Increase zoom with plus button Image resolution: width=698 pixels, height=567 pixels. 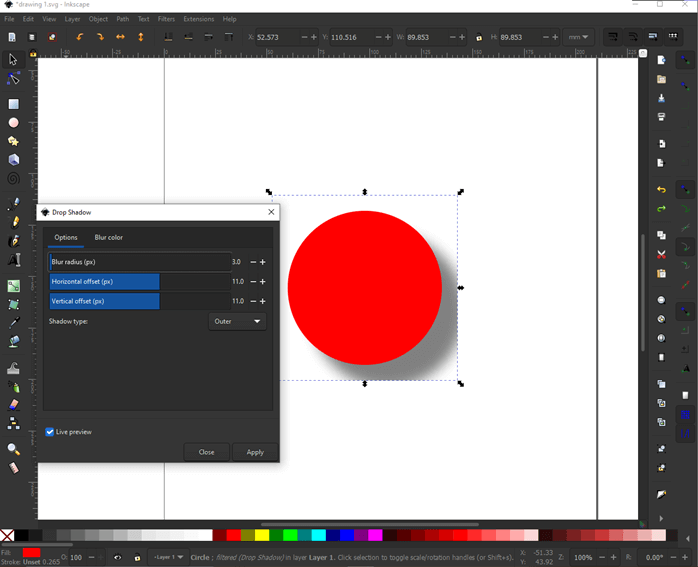click(613, 557)
